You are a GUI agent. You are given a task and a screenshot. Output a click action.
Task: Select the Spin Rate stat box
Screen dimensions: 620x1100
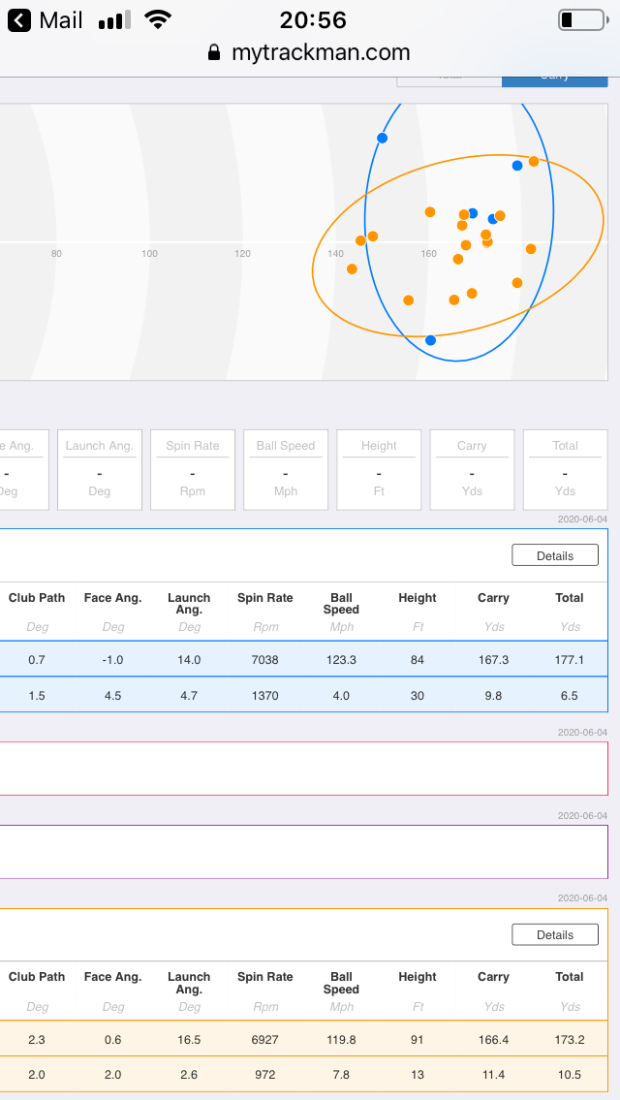[x=193, y=470]
